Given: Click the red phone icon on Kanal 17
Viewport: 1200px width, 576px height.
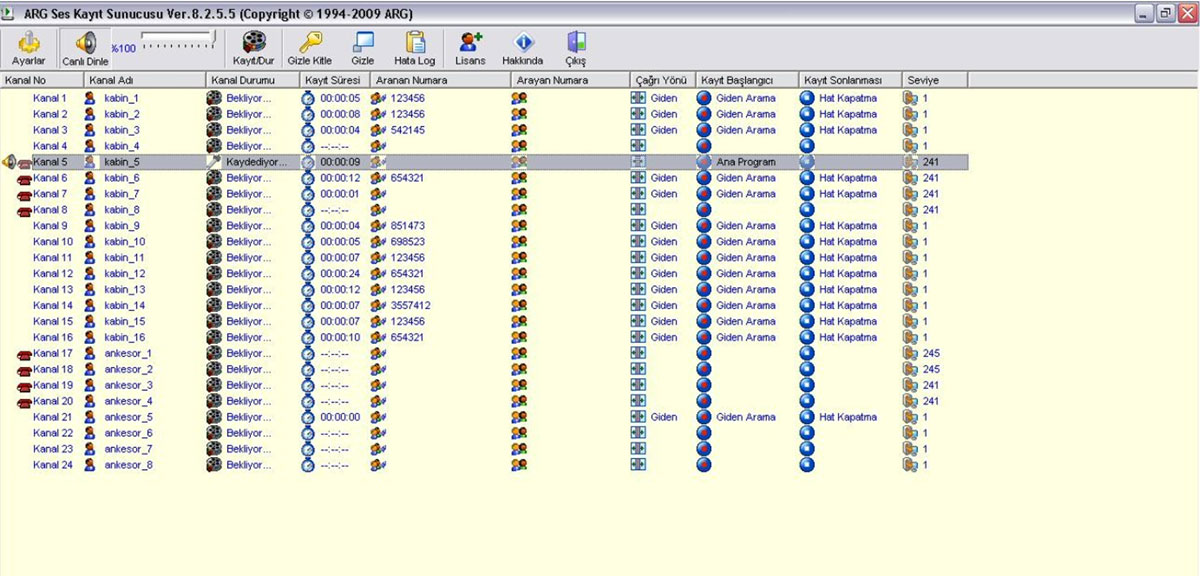Looking at the screenshot, I should tap(24, 354).
